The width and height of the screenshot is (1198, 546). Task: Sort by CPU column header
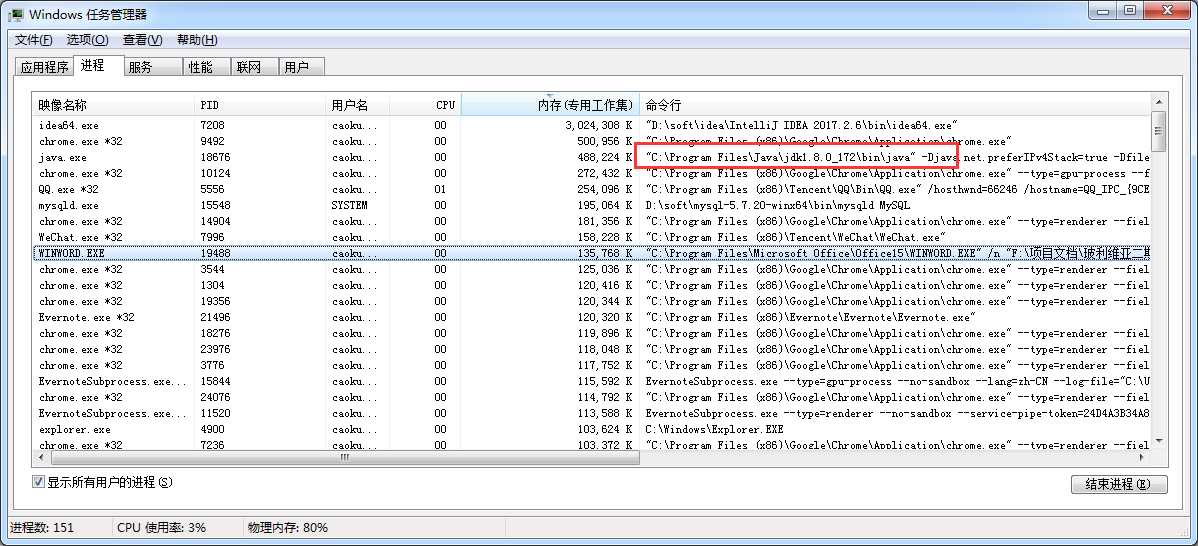[426, 105]
